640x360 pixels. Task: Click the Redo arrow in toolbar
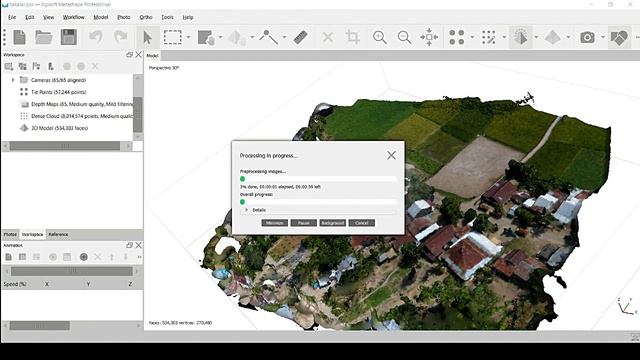(x=120, y=37)
